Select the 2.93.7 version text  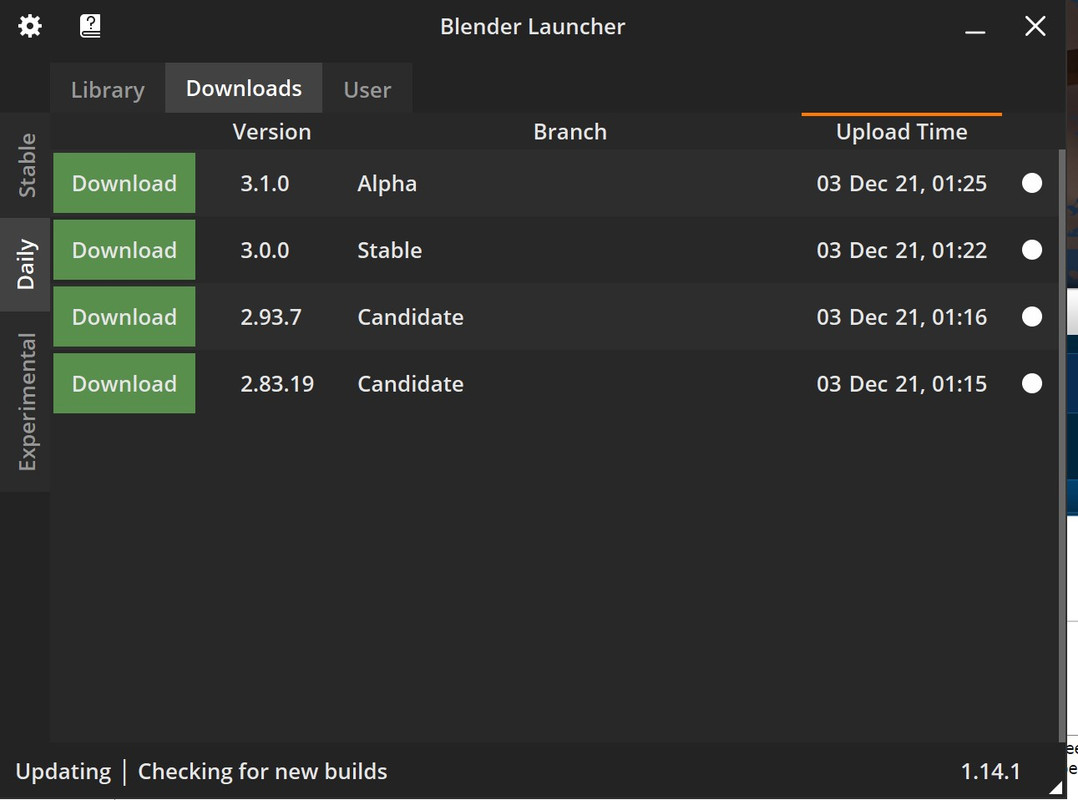coord(271,317)
